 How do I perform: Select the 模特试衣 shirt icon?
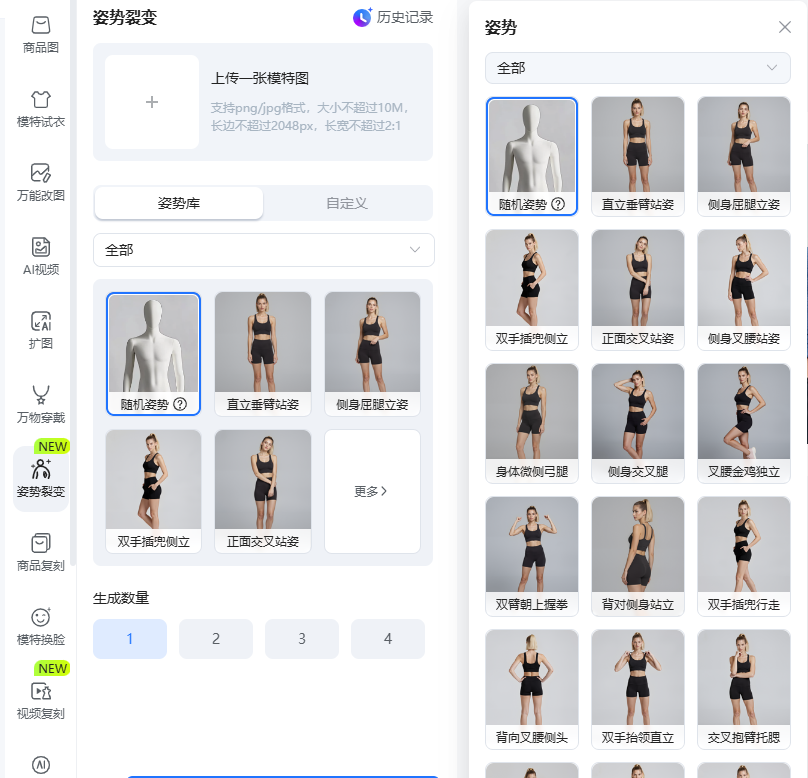[x=40, y=99]
